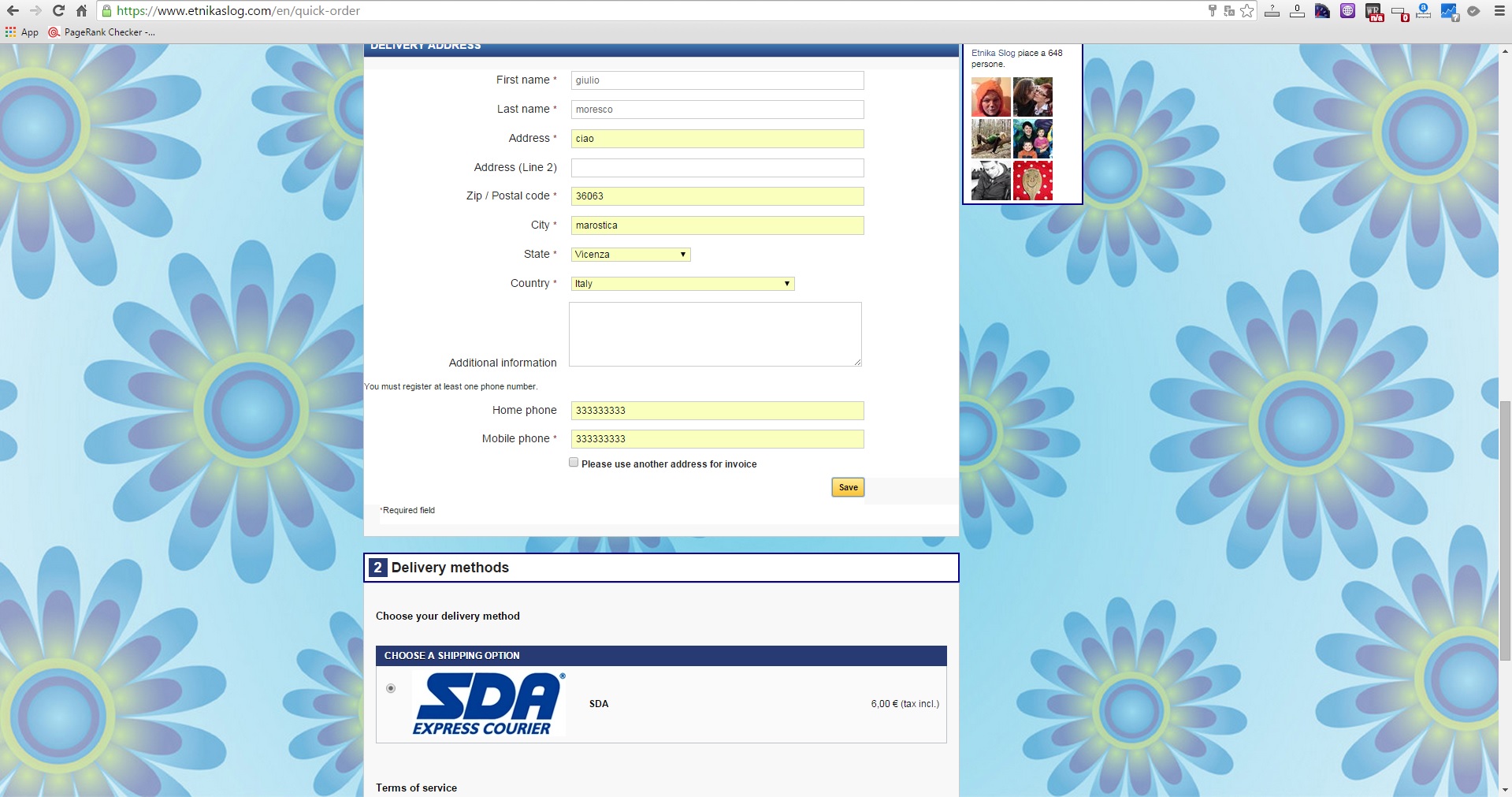
Task: Open the Chrome hamburger menu
Action: tap(1499, 11)
